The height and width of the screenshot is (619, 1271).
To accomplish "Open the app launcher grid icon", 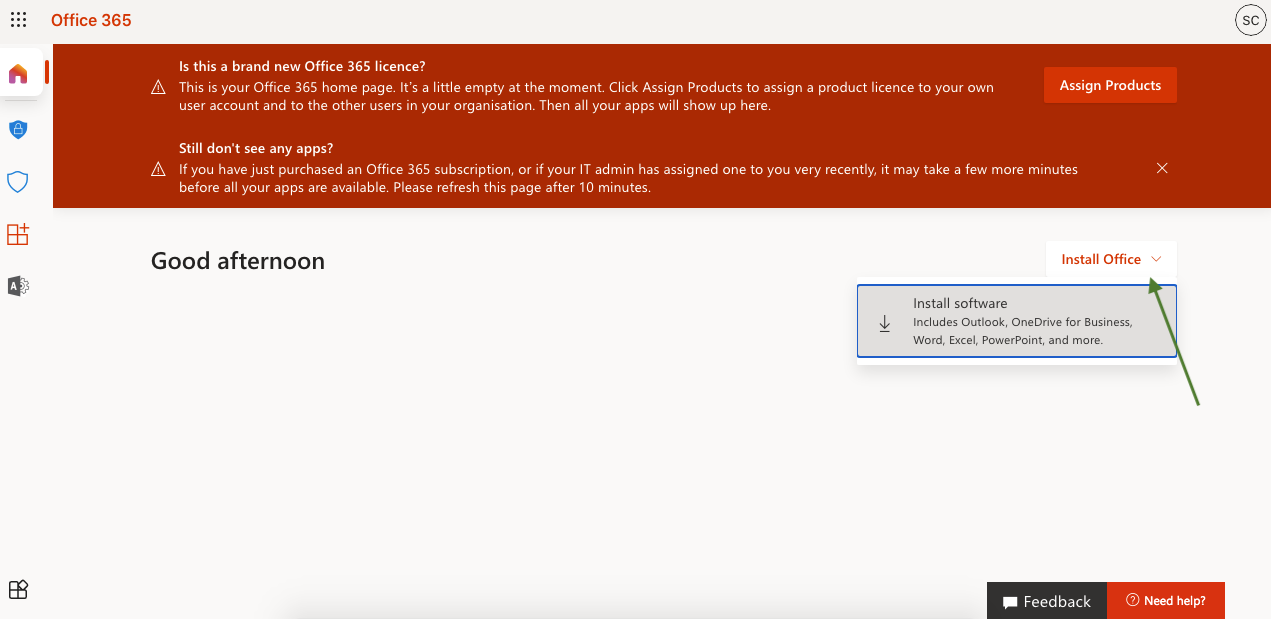I will pyautogui.click(x=18, y=20).
